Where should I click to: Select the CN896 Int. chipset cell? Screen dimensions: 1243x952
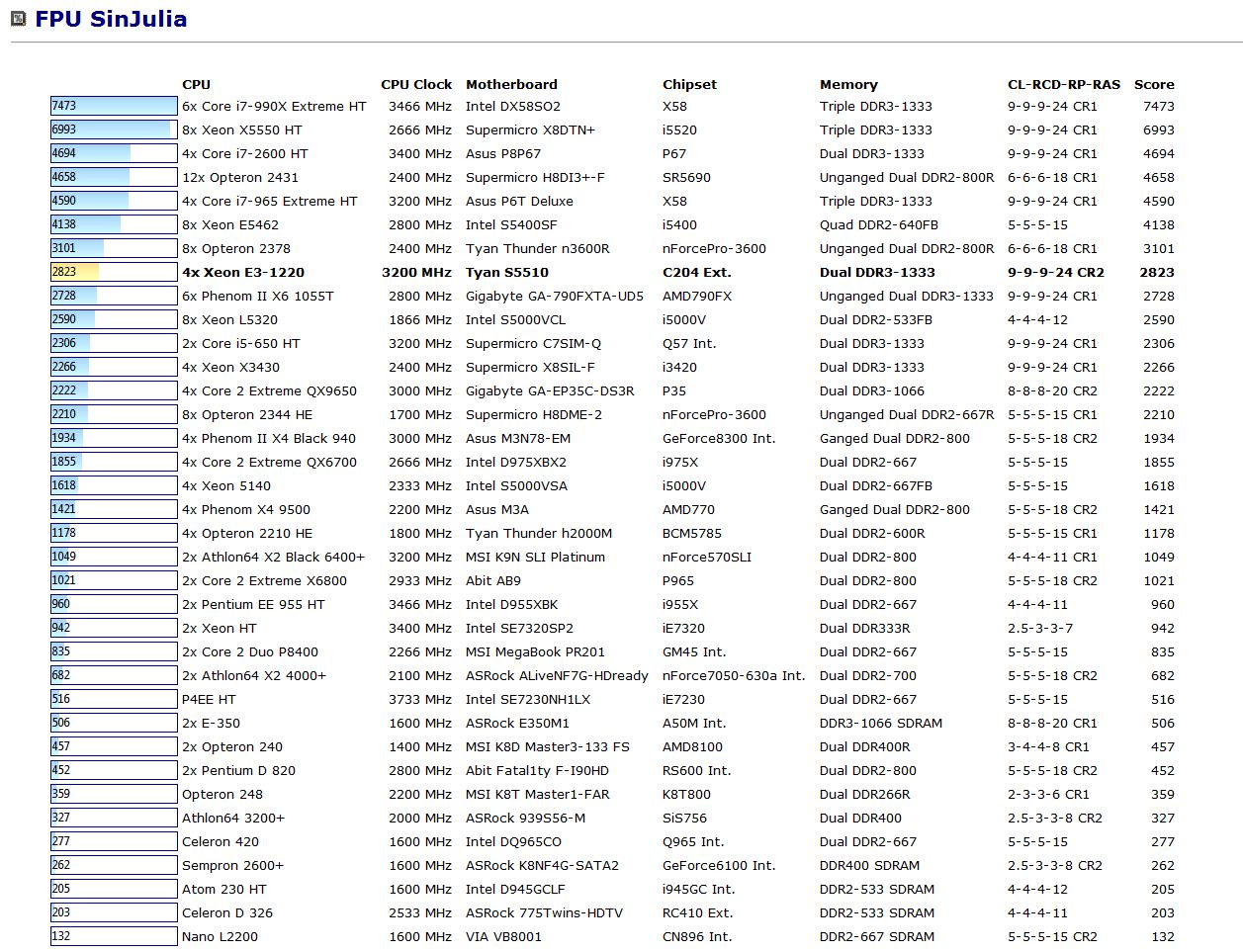point(697,936)
